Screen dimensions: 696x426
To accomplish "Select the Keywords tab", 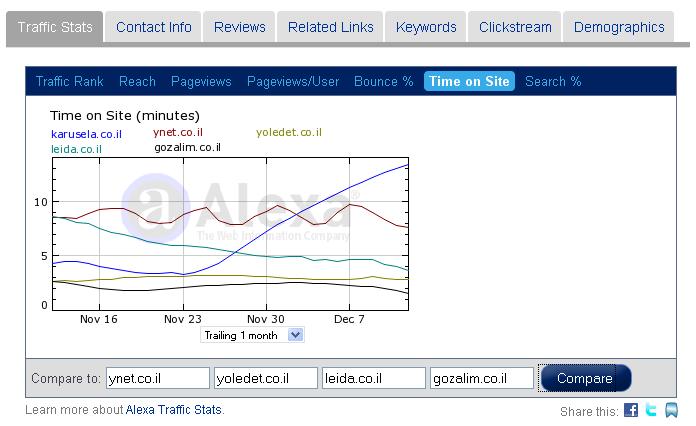I will pyautogui.click(x=426, y=27).
